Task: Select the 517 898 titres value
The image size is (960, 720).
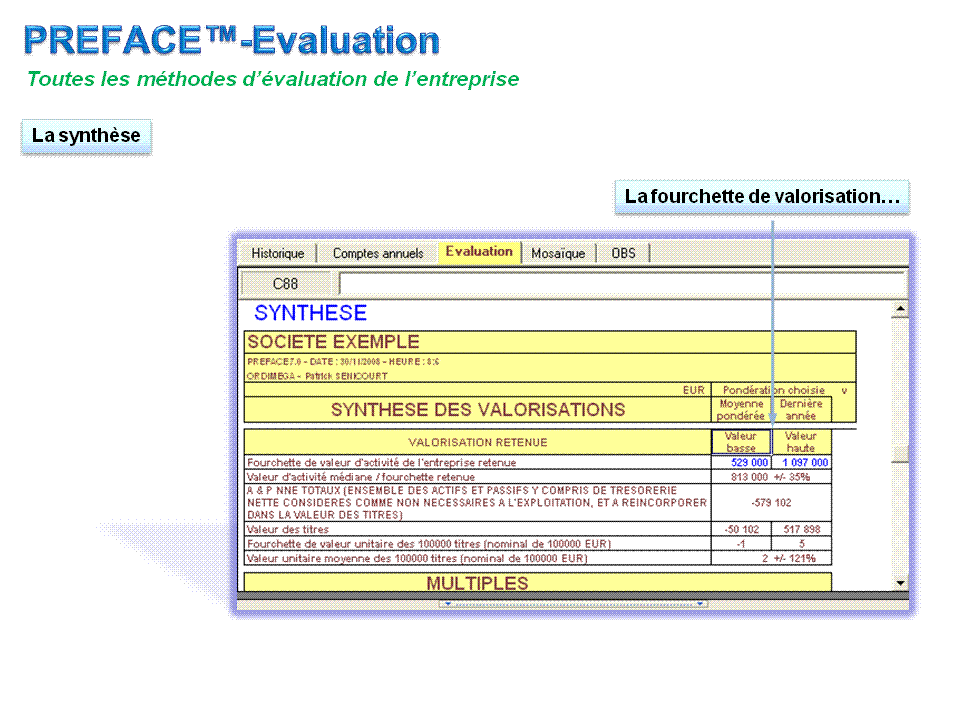Action: coord(801,529)
